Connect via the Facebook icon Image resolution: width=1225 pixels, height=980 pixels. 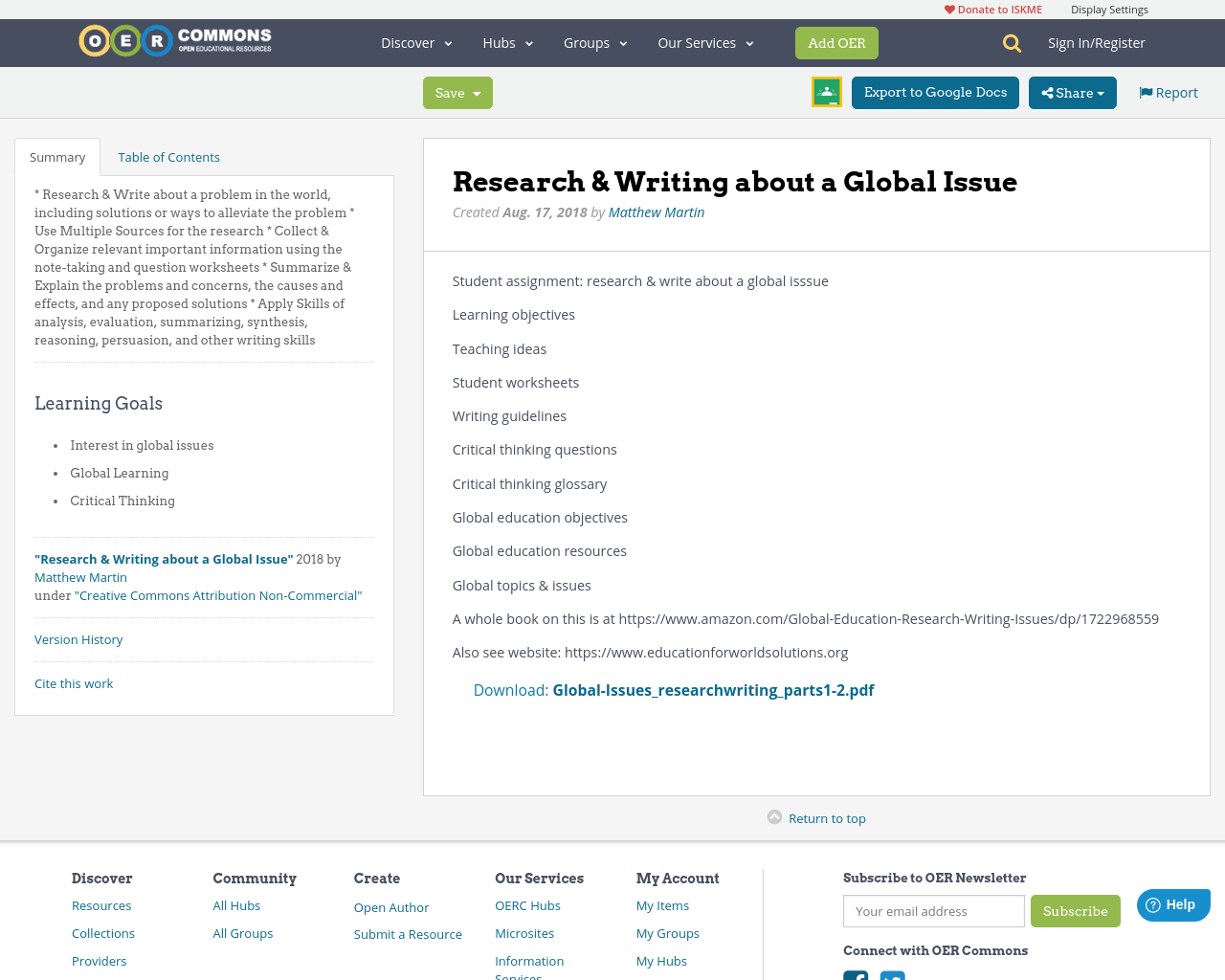(857, 976)
